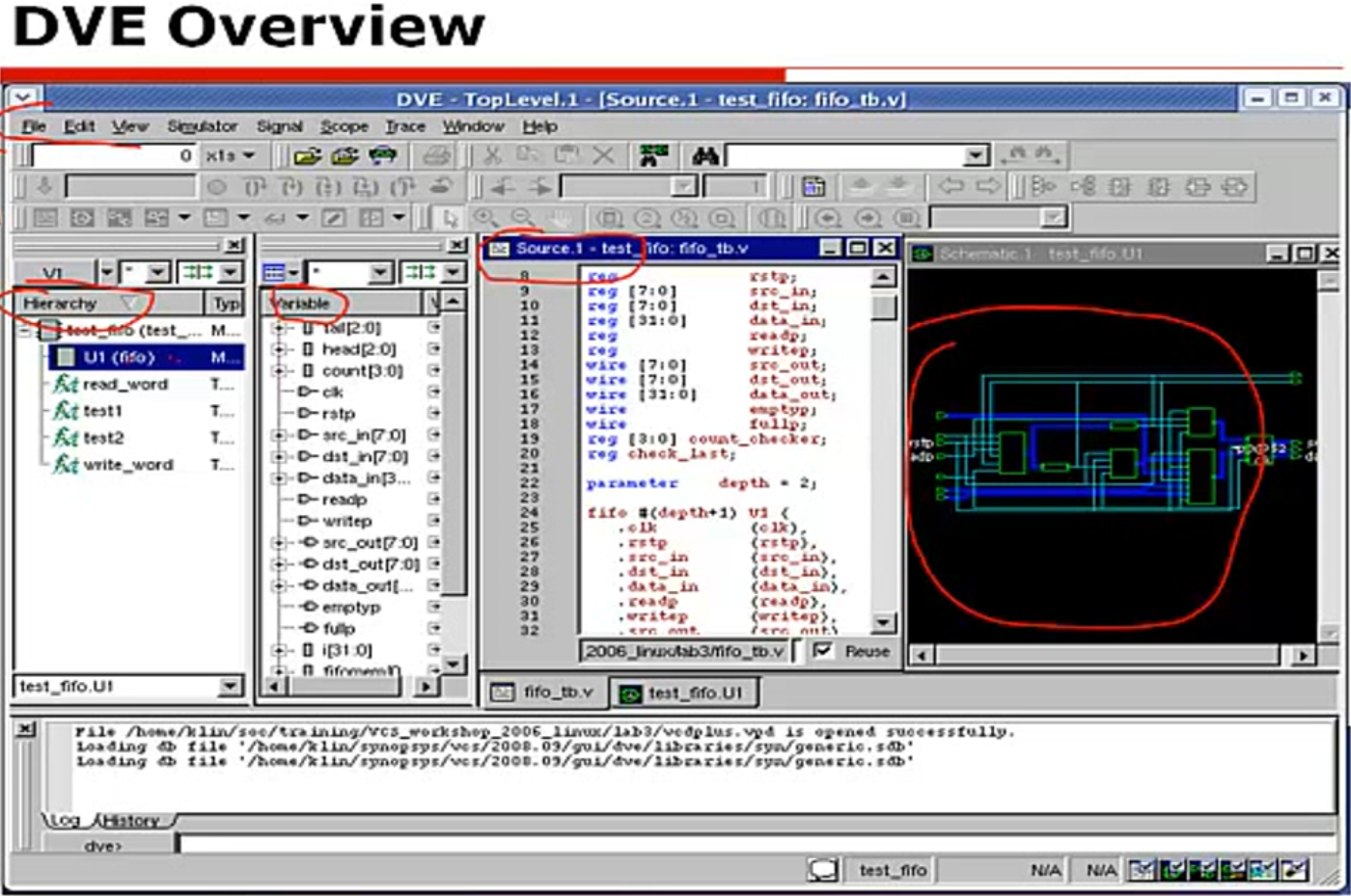Click the copy toolbar icon
1351x896 pixels.
tap(529, 155)
